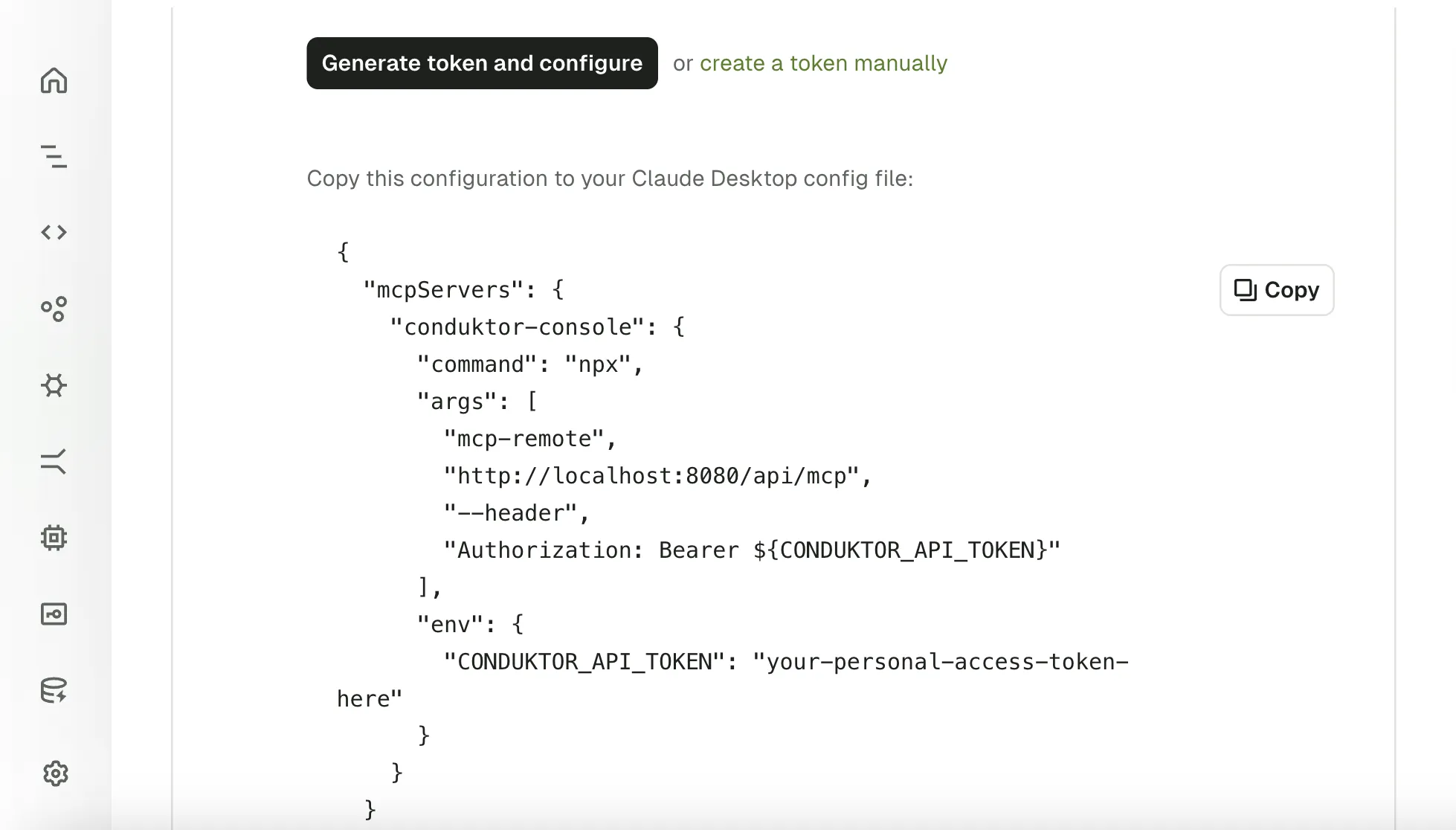Select the Topics icon in the sidebar
The image size is (1456, 830).
(54, 157)
